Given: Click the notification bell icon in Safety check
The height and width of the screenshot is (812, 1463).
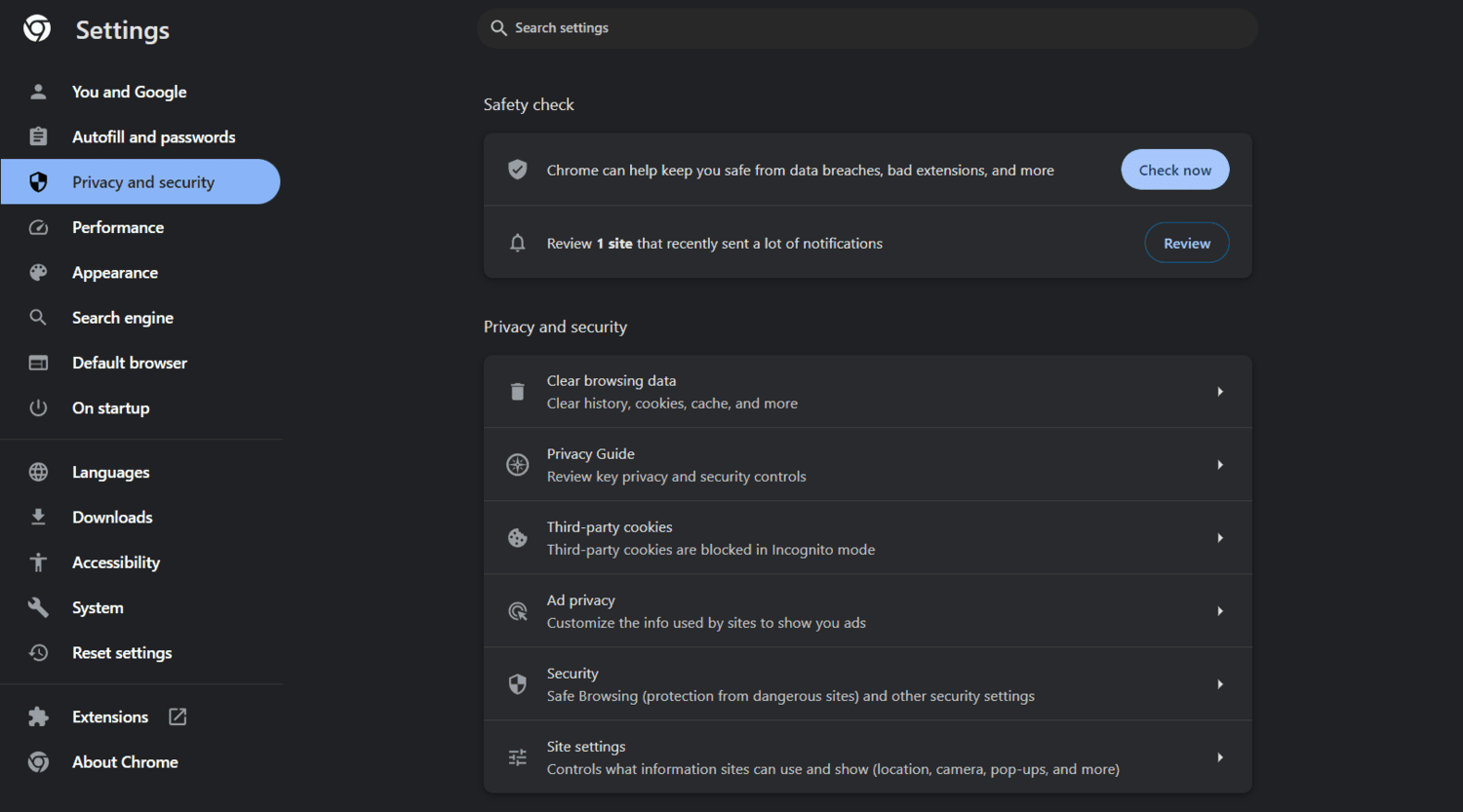Looking at the screenshot, I should coord(518,243).
